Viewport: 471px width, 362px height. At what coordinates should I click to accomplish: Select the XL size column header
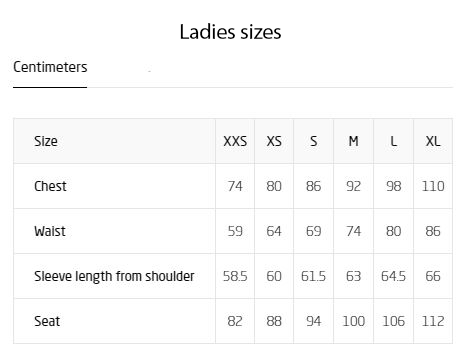pos(433,141)
